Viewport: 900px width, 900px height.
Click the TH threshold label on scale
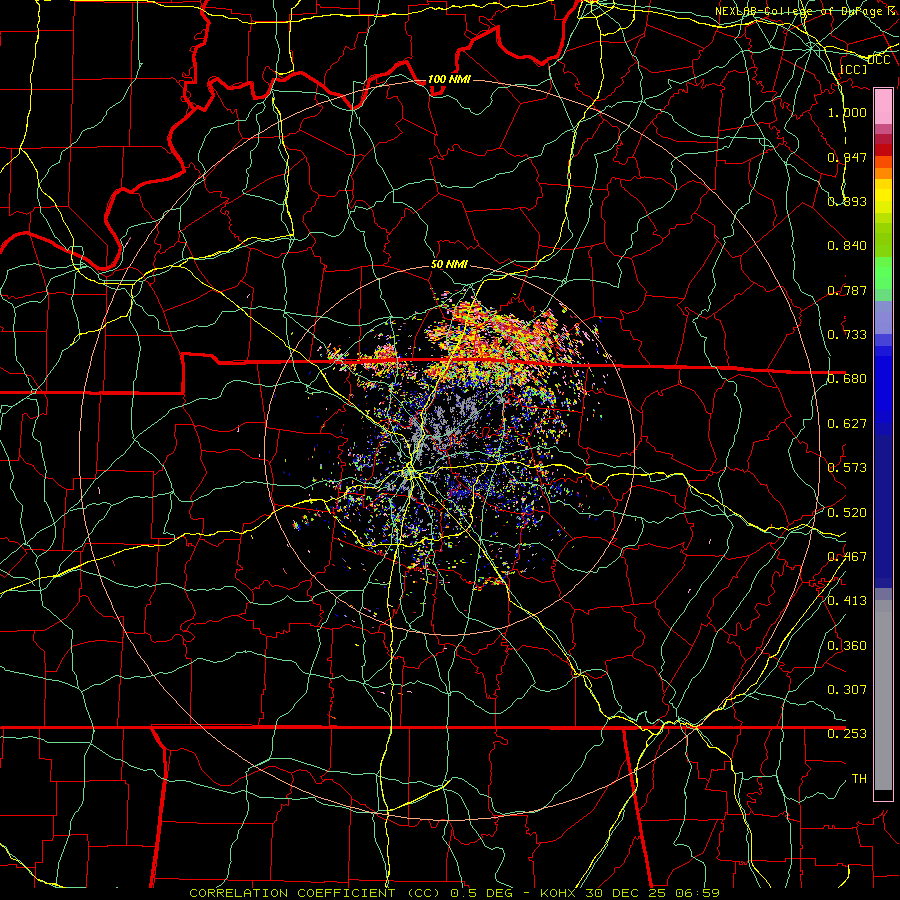(x=859, y=778)
